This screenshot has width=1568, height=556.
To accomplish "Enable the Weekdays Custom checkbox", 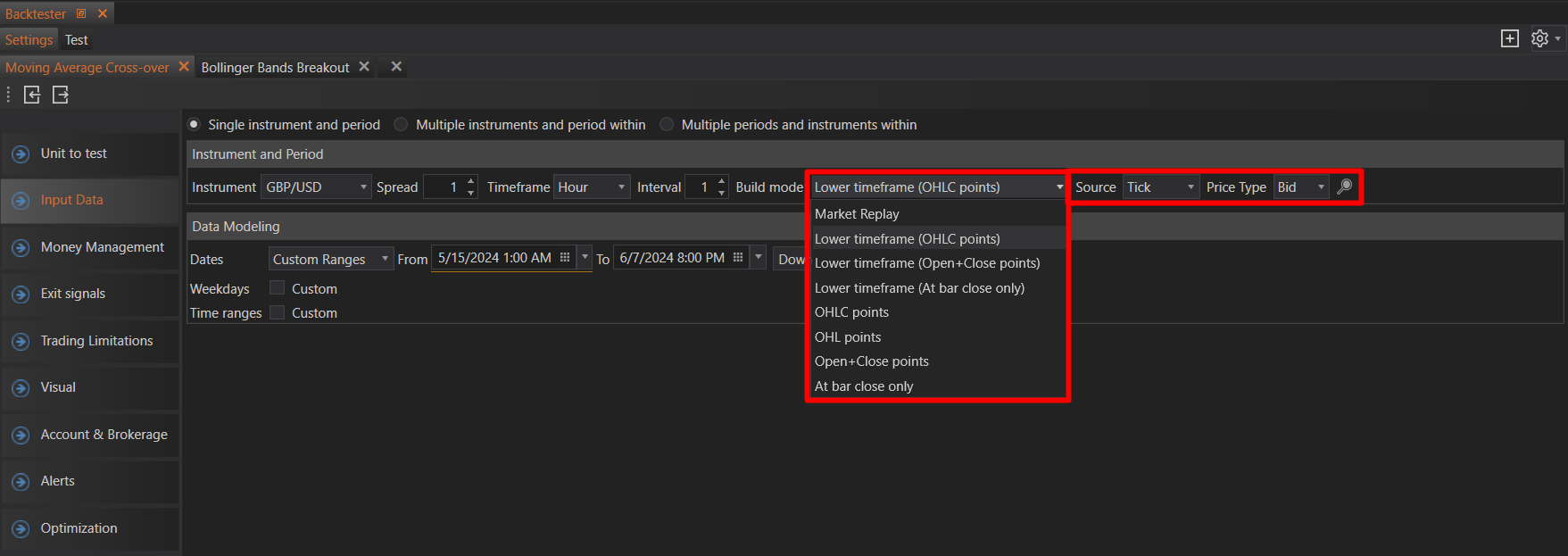I will [x=278, y=288].
